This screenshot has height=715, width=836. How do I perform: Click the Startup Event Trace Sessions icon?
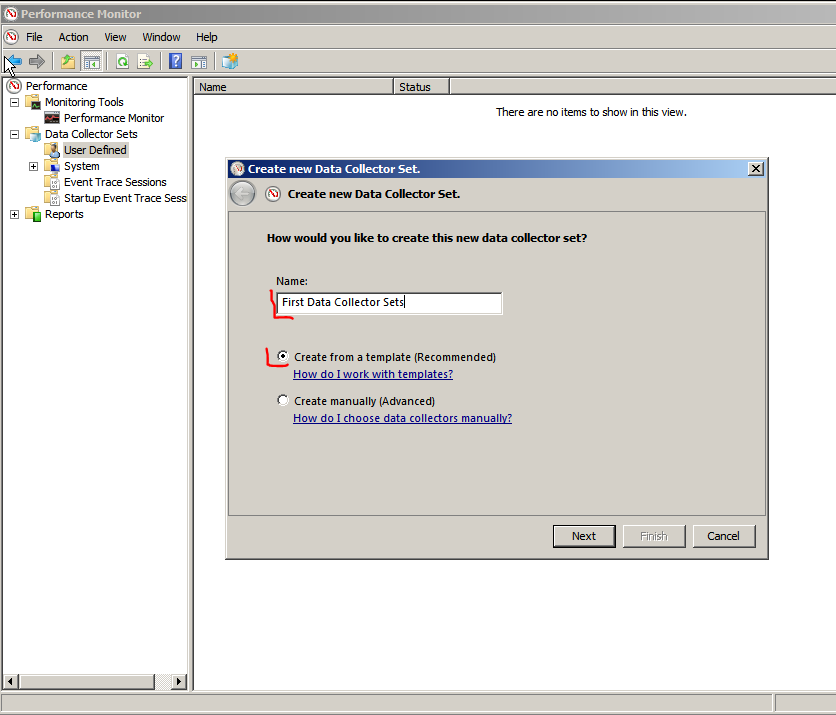tap(52, 198)
